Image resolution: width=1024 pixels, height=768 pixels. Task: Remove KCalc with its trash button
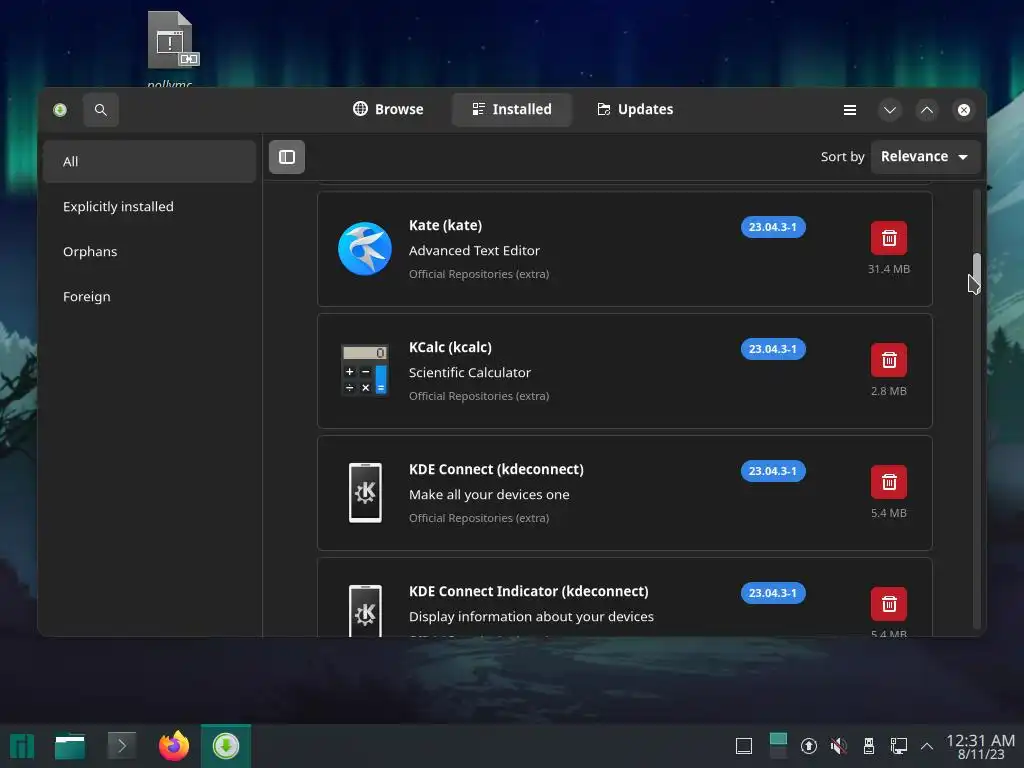(888, 360)
